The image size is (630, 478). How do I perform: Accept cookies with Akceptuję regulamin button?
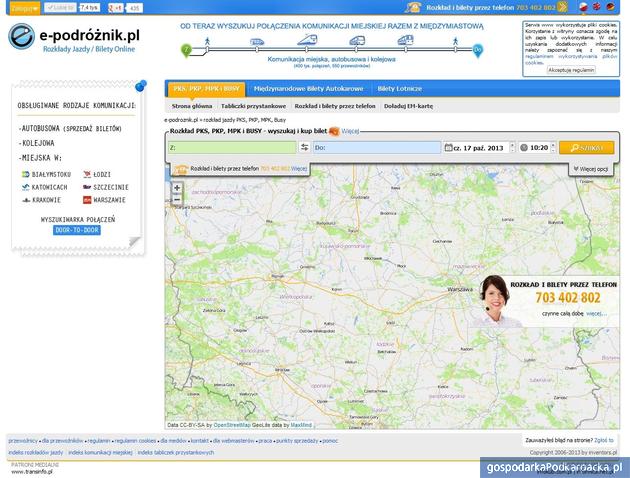click(x=571, y=70)
